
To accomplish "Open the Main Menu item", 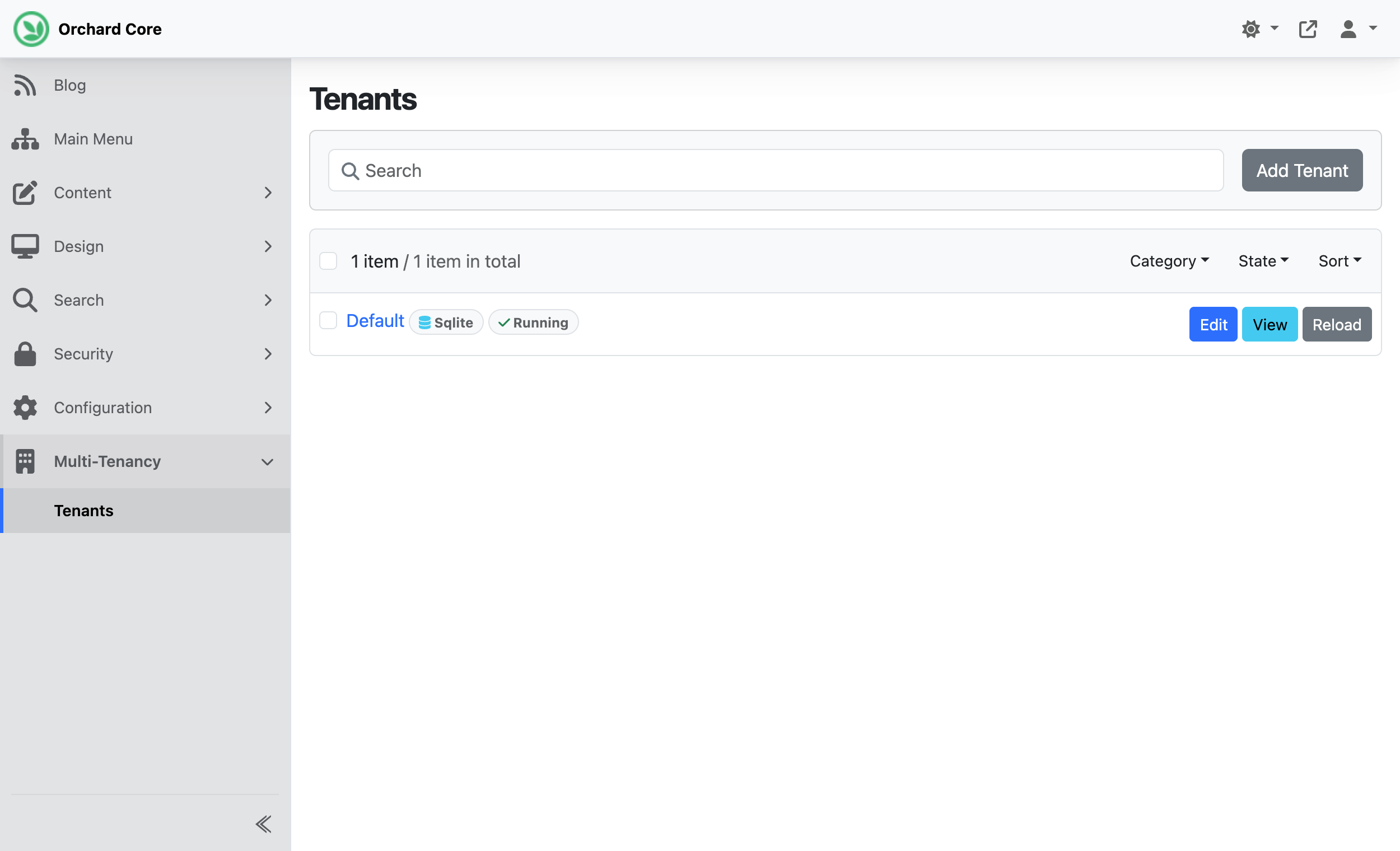I will [146, 139].
